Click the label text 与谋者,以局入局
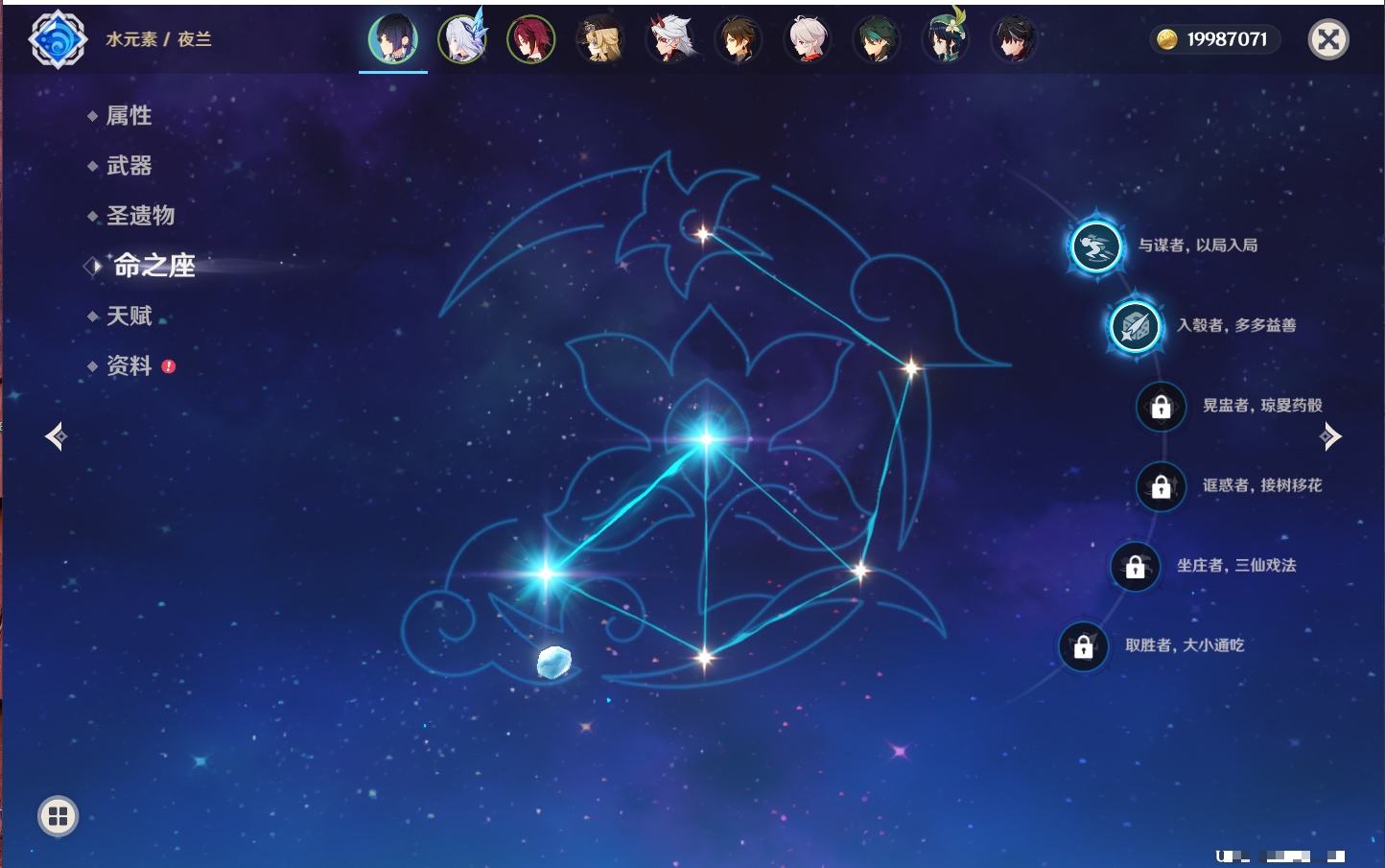The width and height of the screenshot is (1385, 868). (x=1198, y=246)
